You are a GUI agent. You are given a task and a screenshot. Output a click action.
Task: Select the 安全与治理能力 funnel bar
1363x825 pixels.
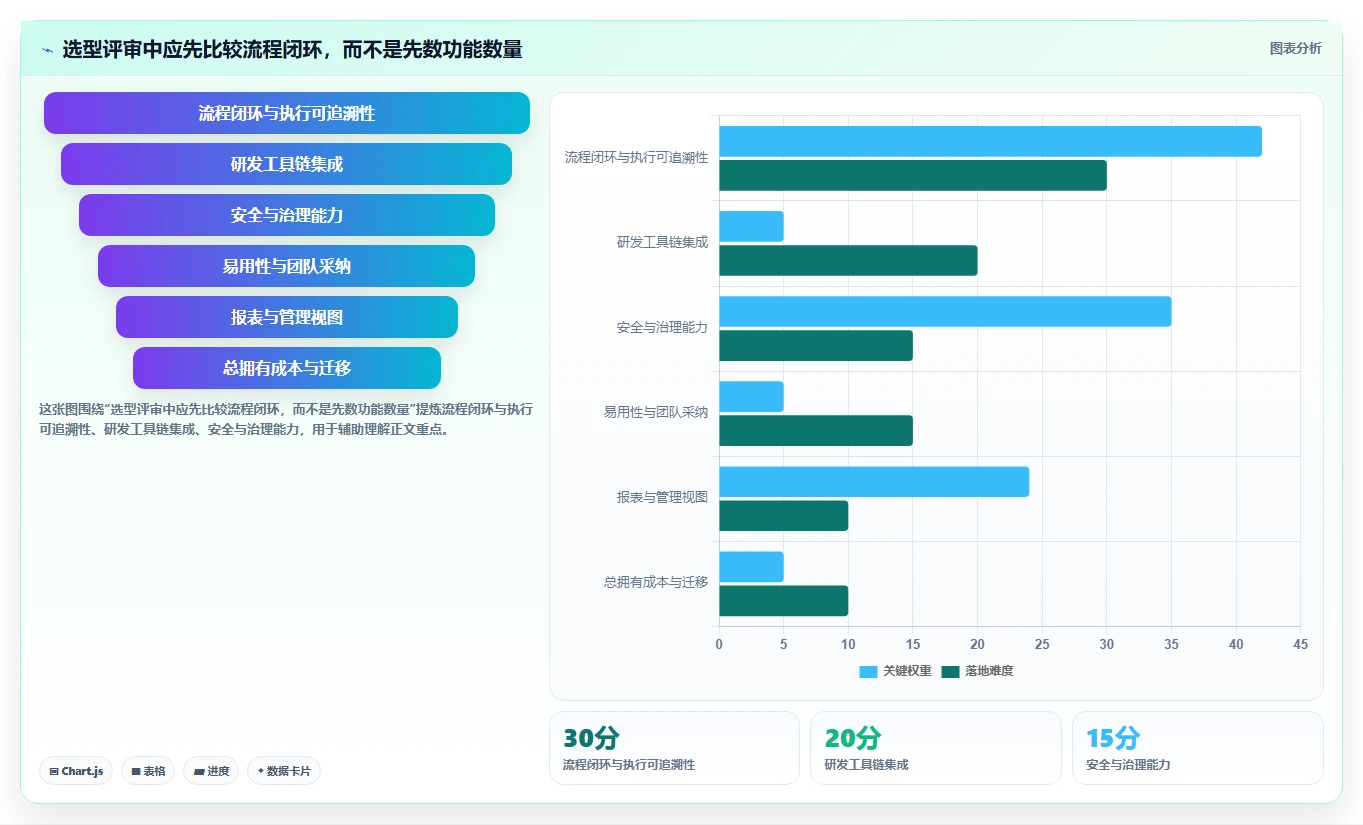point(287,215)
